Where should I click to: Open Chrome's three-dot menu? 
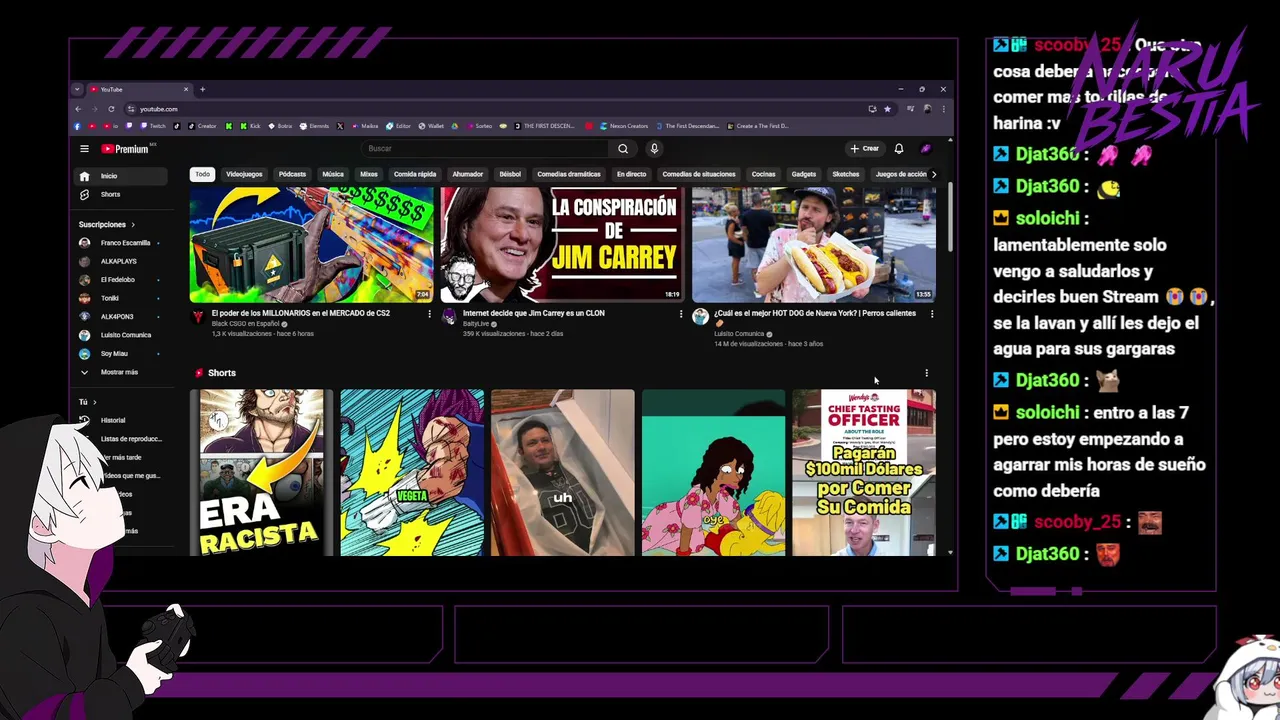pyautogui.click(x=943, y=109)
